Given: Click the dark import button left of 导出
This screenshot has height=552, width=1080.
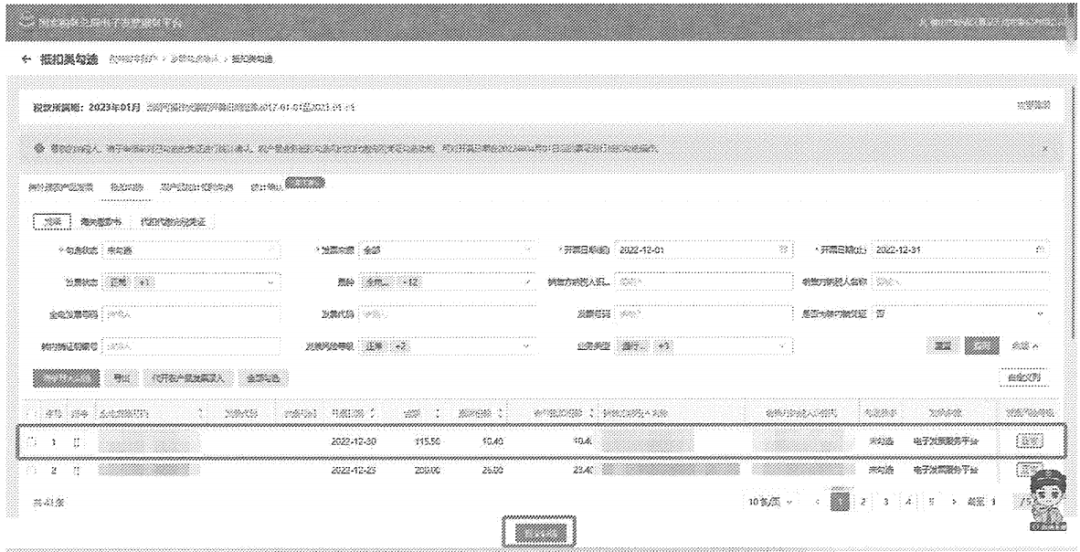Looking at the screenshot, I should 66,378.
